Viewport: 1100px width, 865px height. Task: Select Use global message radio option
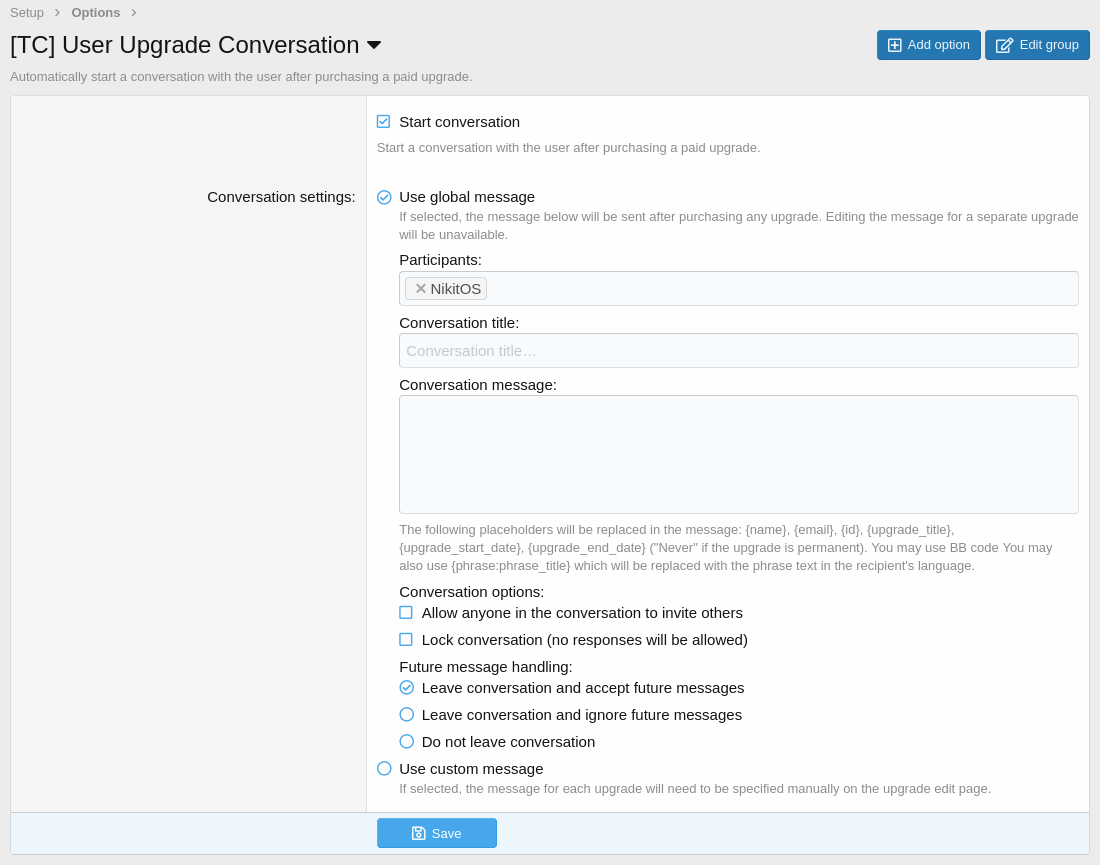384,197
